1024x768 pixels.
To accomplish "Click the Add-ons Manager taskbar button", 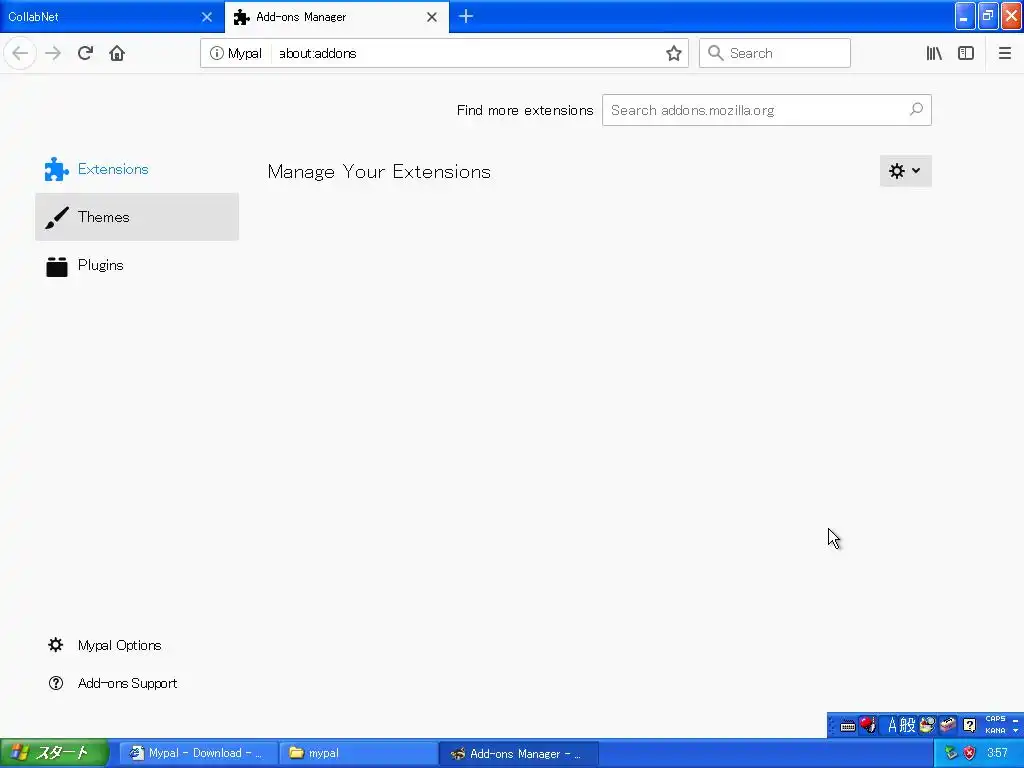I will click(519, 753).
